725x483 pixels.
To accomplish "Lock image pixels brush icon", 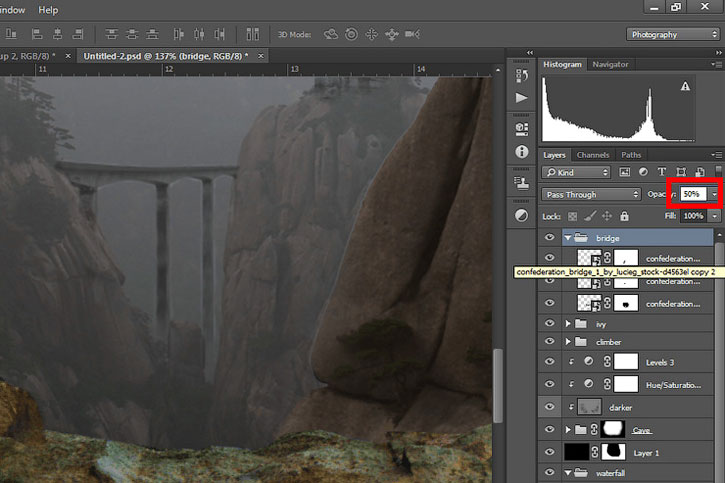I will [x=590, y=215].
